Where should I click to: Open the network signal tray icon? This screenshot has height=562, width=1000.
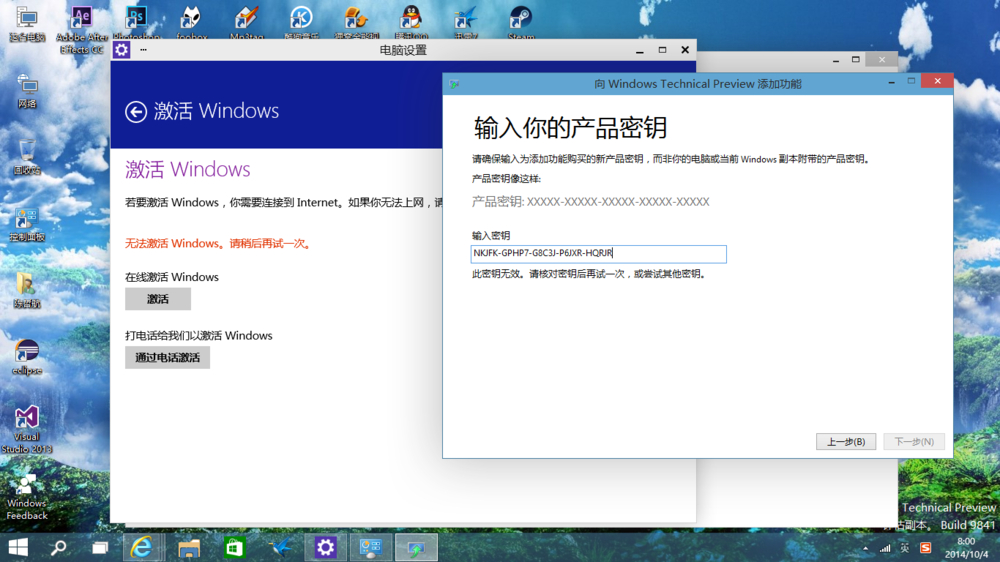(885, 548)
